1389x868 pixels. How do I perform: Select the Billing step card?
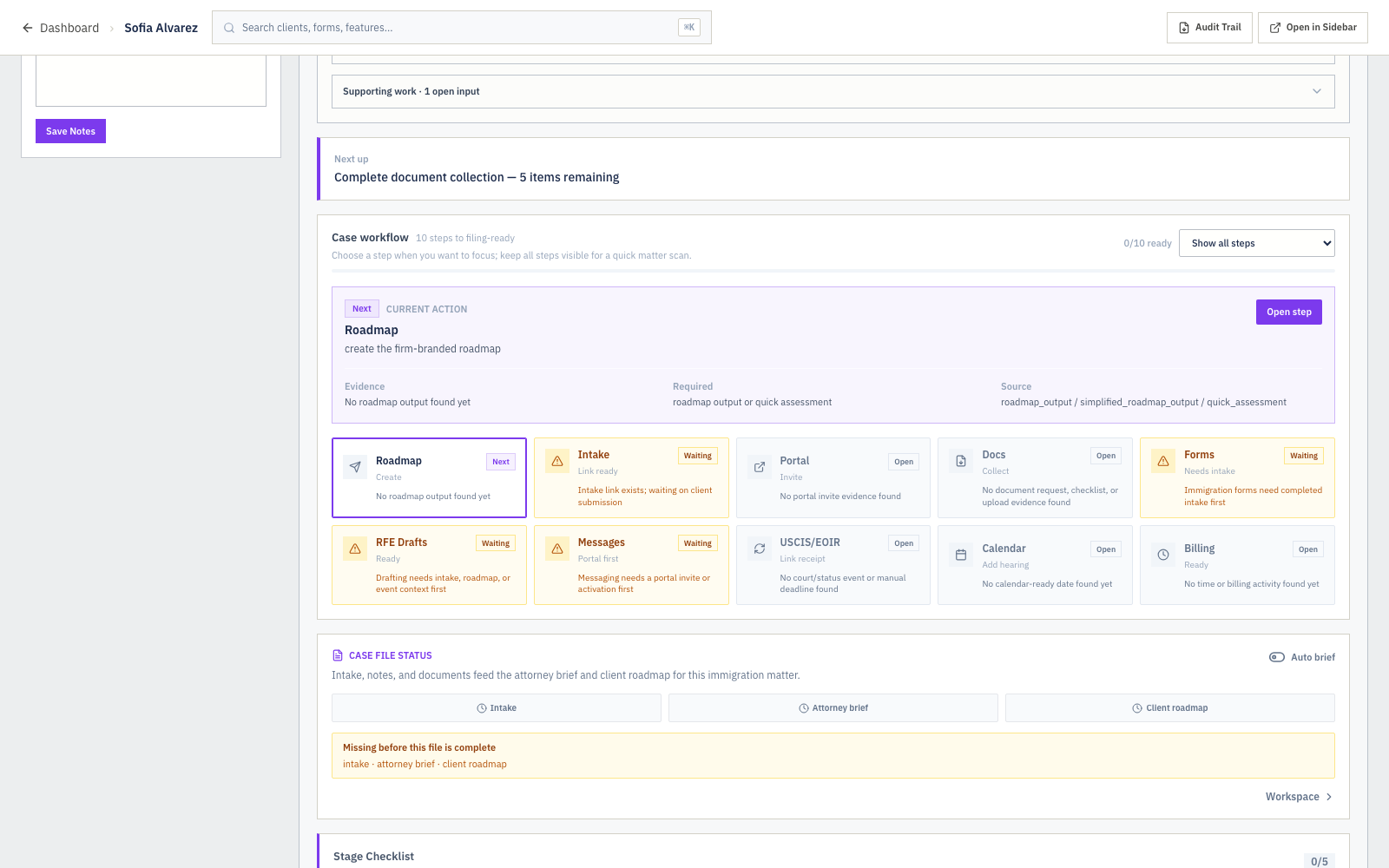[x=1237, y=565]
